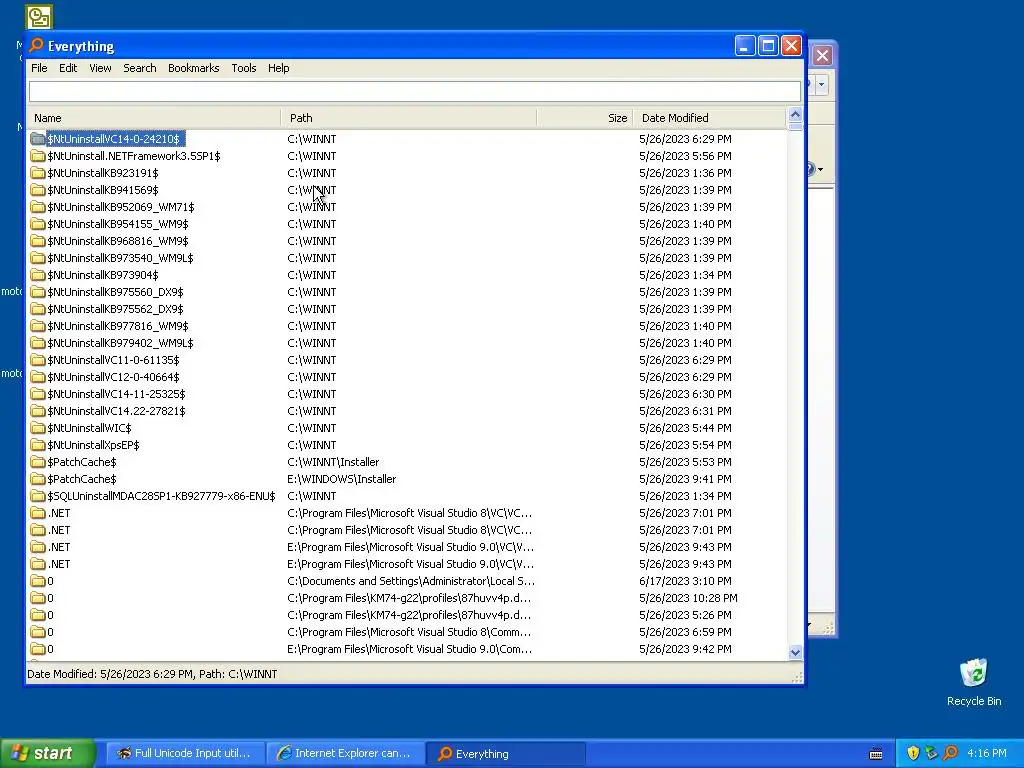Click folder icon of $NtUninstallVC14.22-27821$
This screenshot has height=768, width=1024.
coord(38,411)
